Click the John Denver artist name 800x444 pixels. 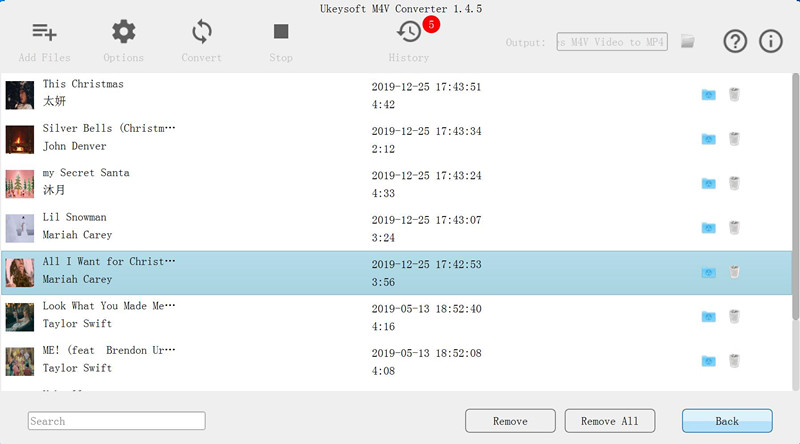coord(74,146)
